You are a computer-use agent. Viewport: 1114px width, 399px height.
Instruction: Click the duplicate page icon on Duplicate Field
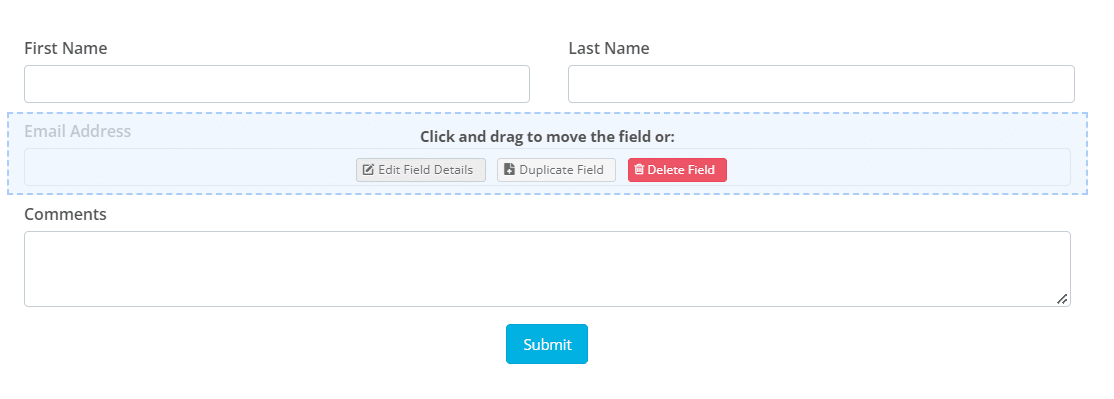[x=509, y=170]
